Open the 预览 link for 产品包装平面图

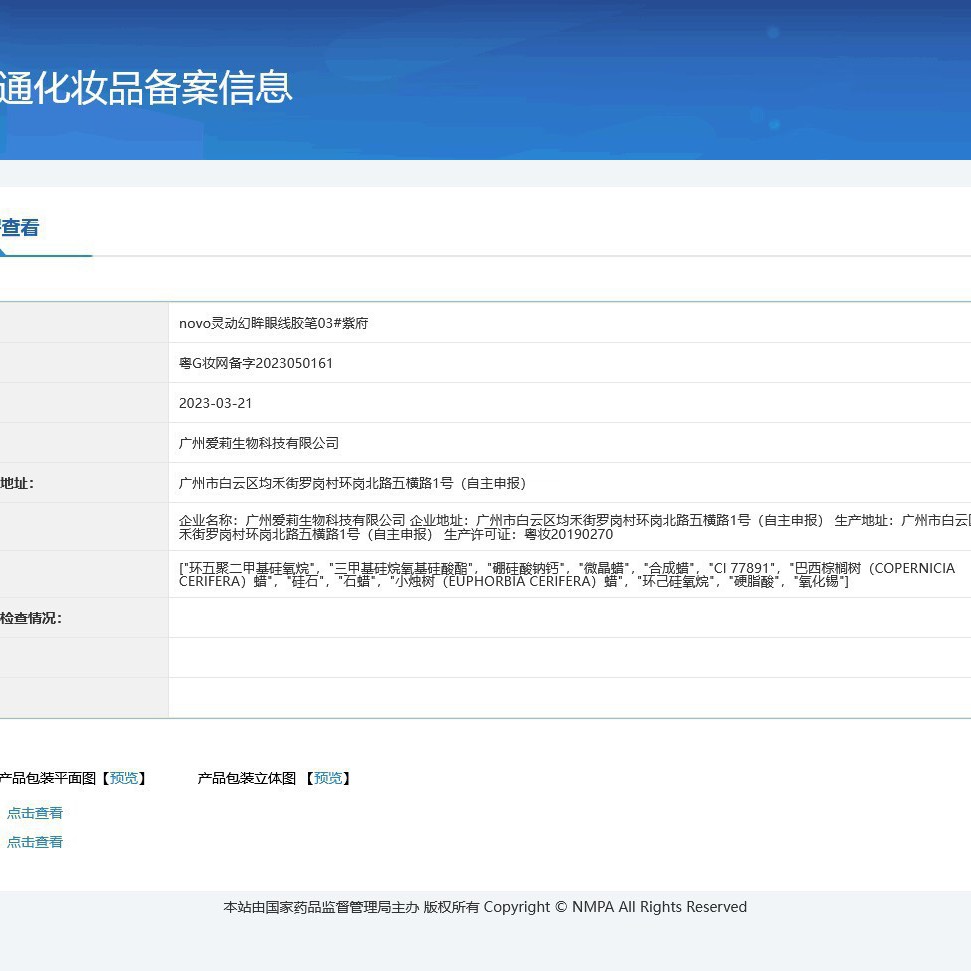124,778
